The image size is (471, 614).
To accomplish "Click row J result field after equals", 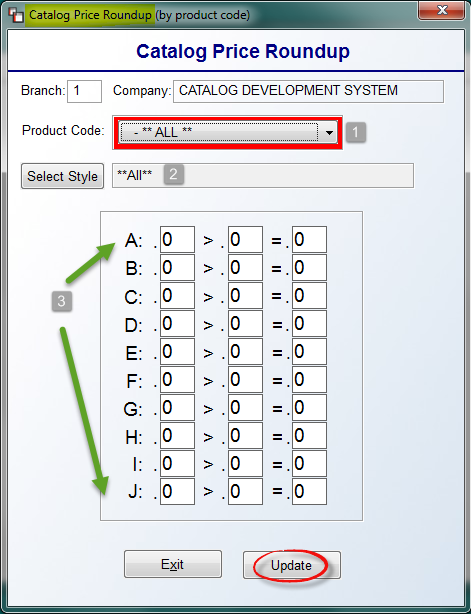I will tap(309, 491).
